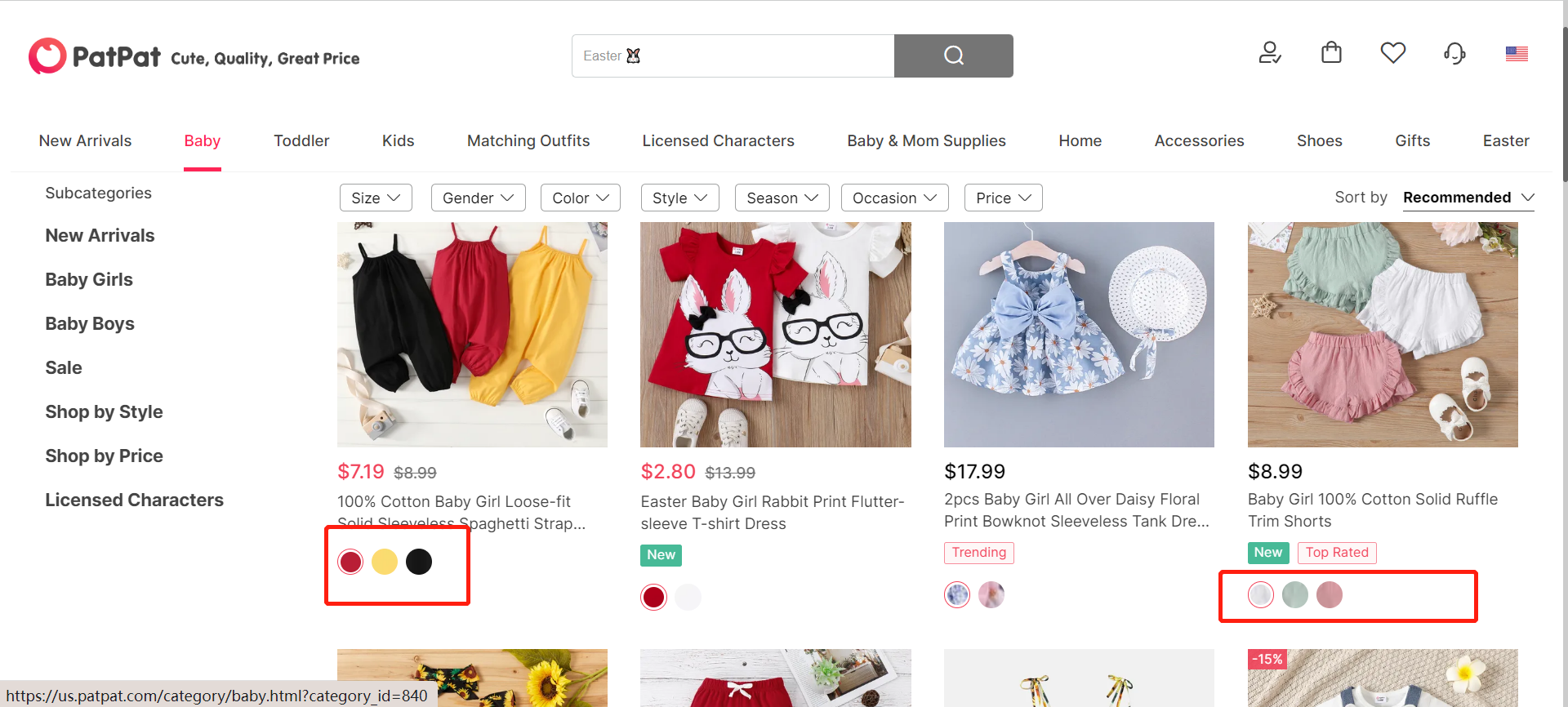Open Matching Outfits menu

528,140
